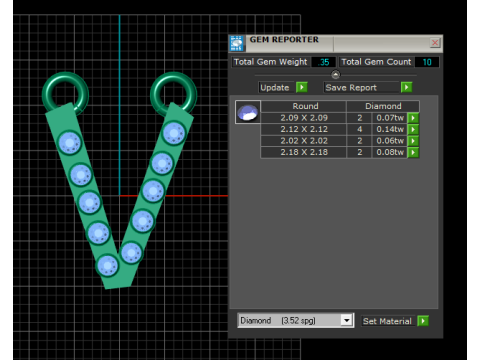The height and width of the screenshot is (360, 480).
Task: Click the Total Gem Weight value .35
Action: (323, 62)
